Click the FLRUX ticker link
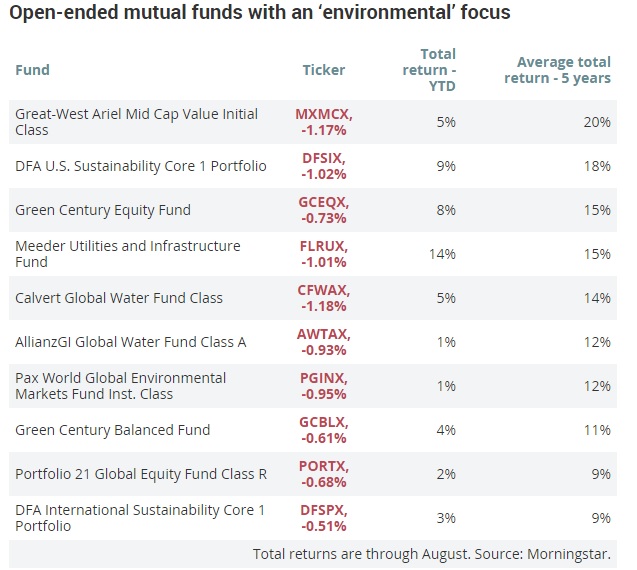This screenshot has width=637, height=570. pyautogui.click(x=322, y=246)
